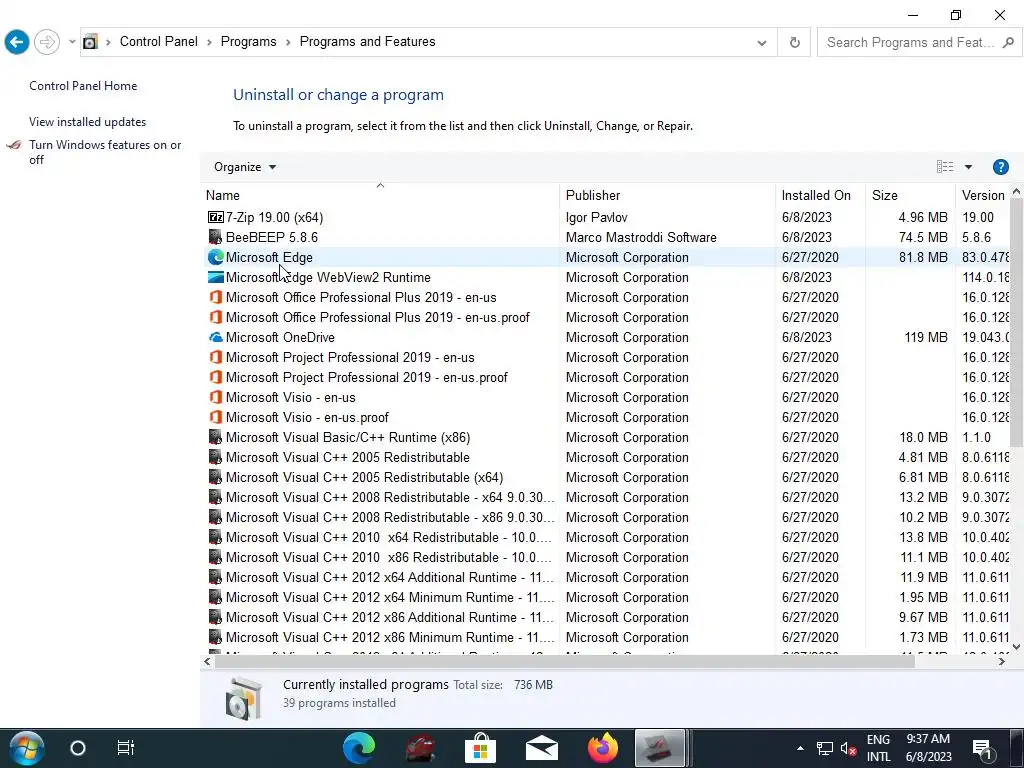Open Cortana search circle on taskbar
Screen dimensions: 1024x768
pos(78,748)
